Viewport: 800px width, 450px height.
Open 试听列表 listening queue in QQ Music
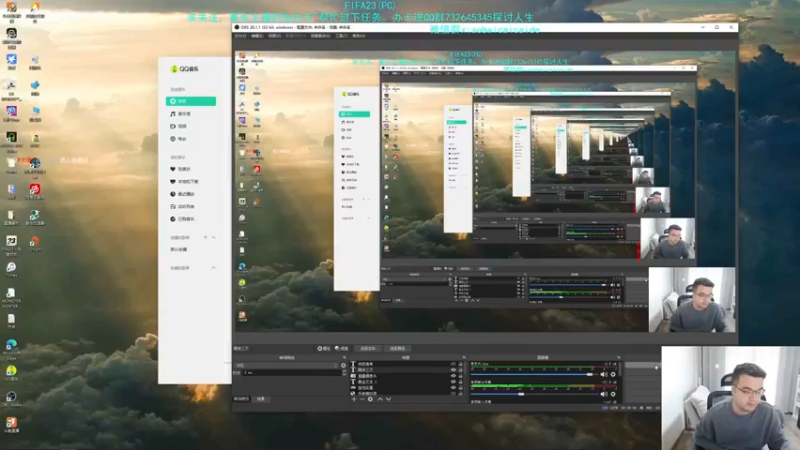coord(182,207)
